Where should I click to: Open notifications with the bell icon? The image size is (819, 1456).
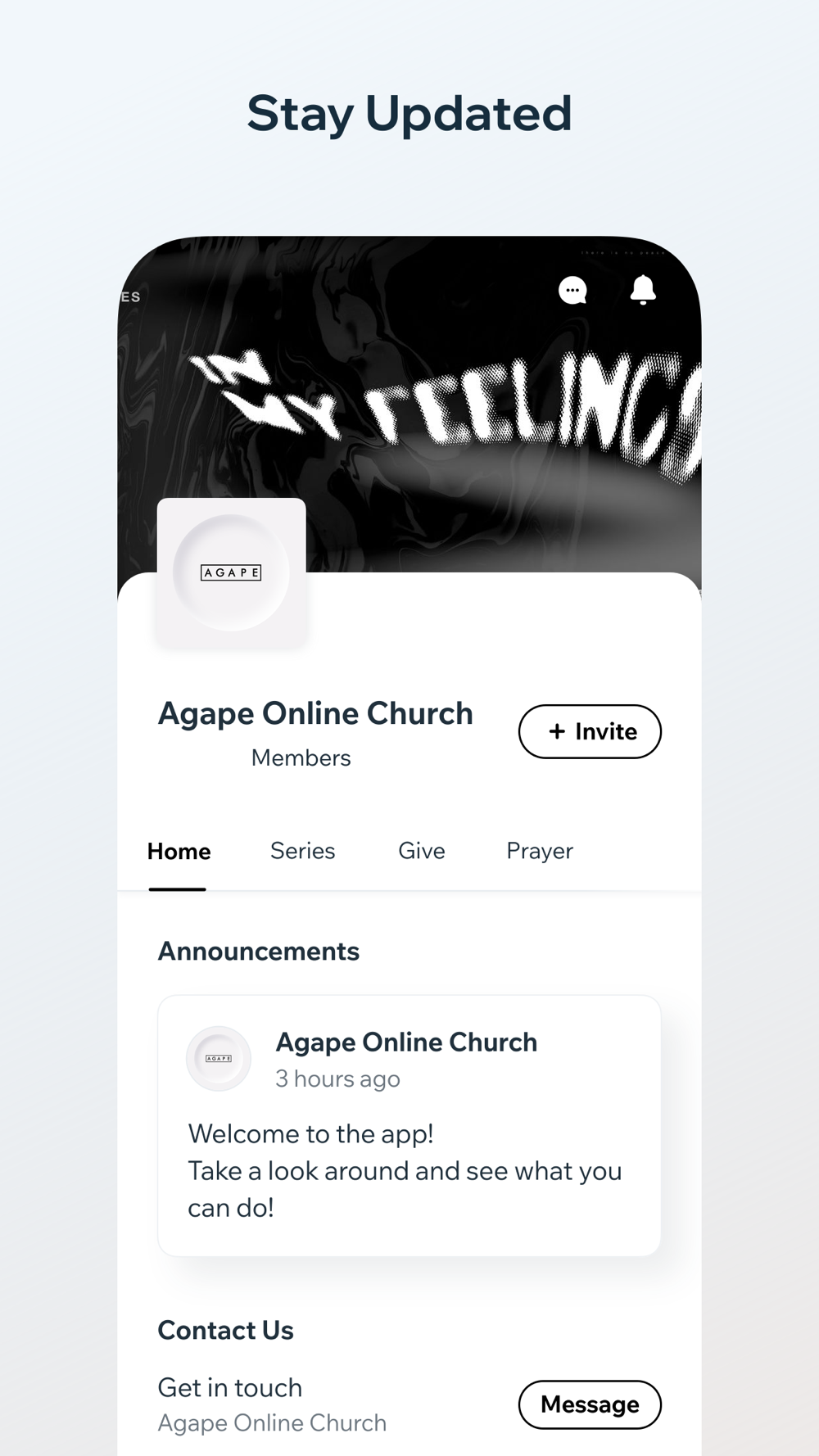coord(643,290)
